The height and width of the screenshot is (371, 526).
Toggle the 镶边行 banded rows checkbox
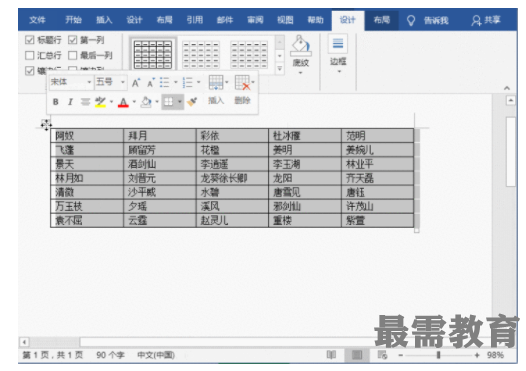(x=30, y=70)
